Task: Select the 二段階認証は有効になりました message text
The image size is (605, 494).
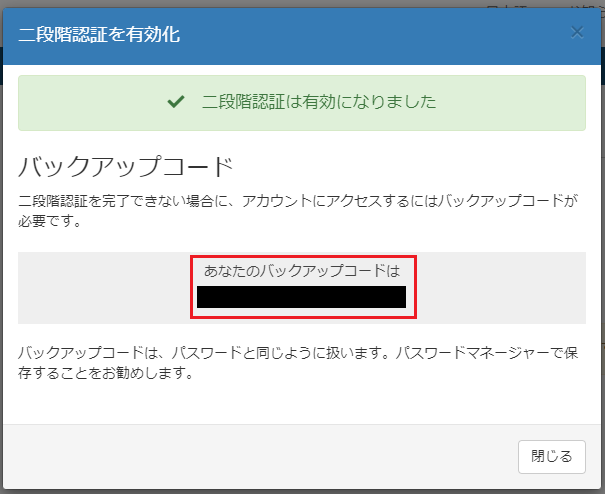Action: (319, 102)
